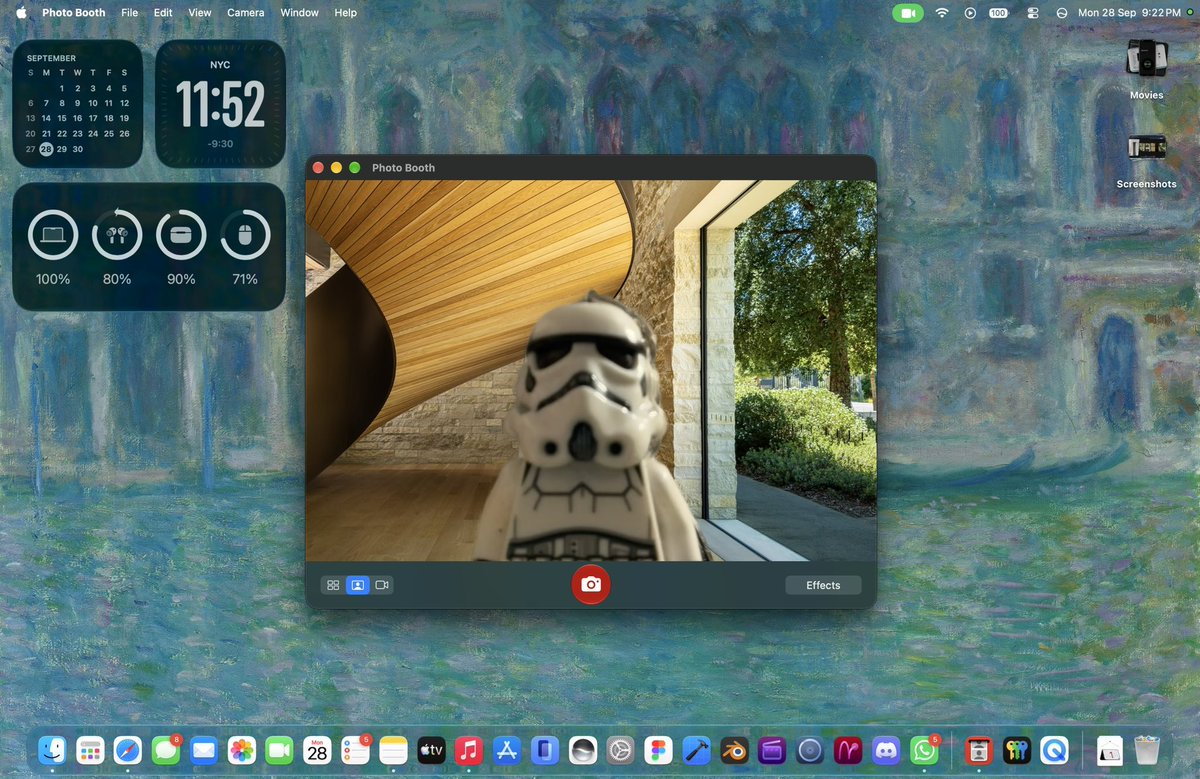Open Launchpad from the Dock
This screenshot has width=1200, height=779.
90,750
